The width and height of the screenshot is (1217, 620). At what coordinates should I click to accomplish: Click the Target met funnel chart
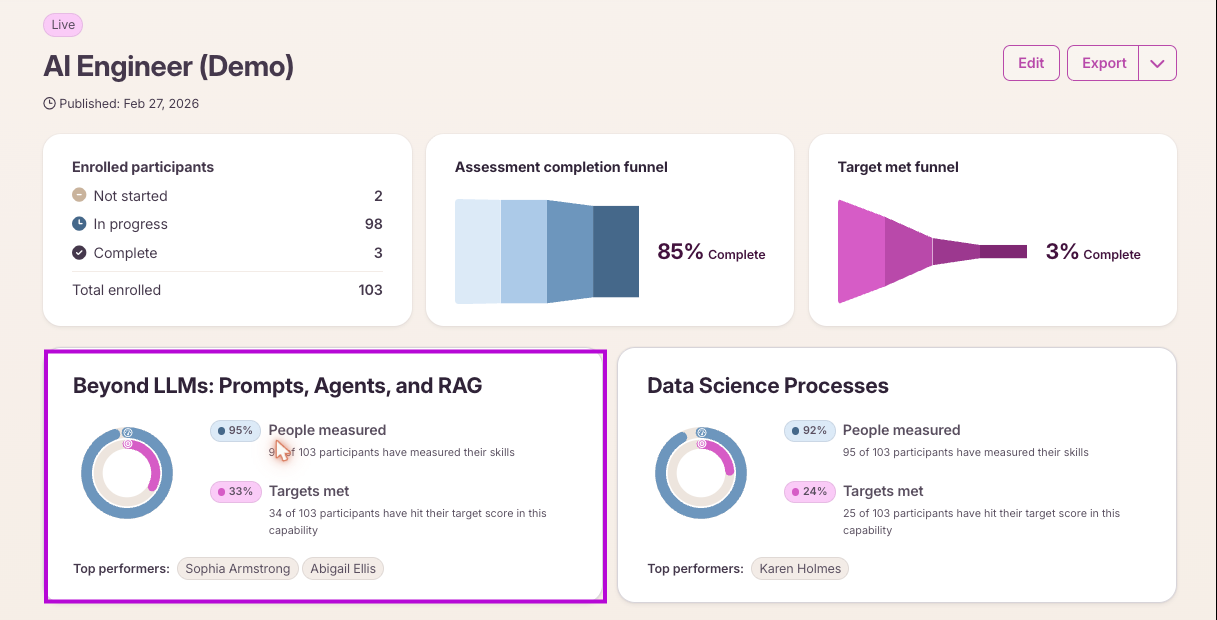(932, 251)
